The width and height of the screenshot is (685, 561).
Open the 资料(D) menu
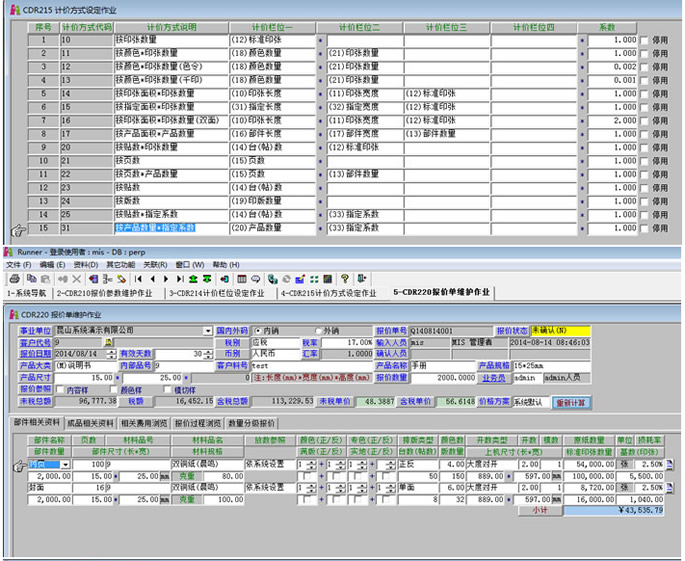pos(87,265)
